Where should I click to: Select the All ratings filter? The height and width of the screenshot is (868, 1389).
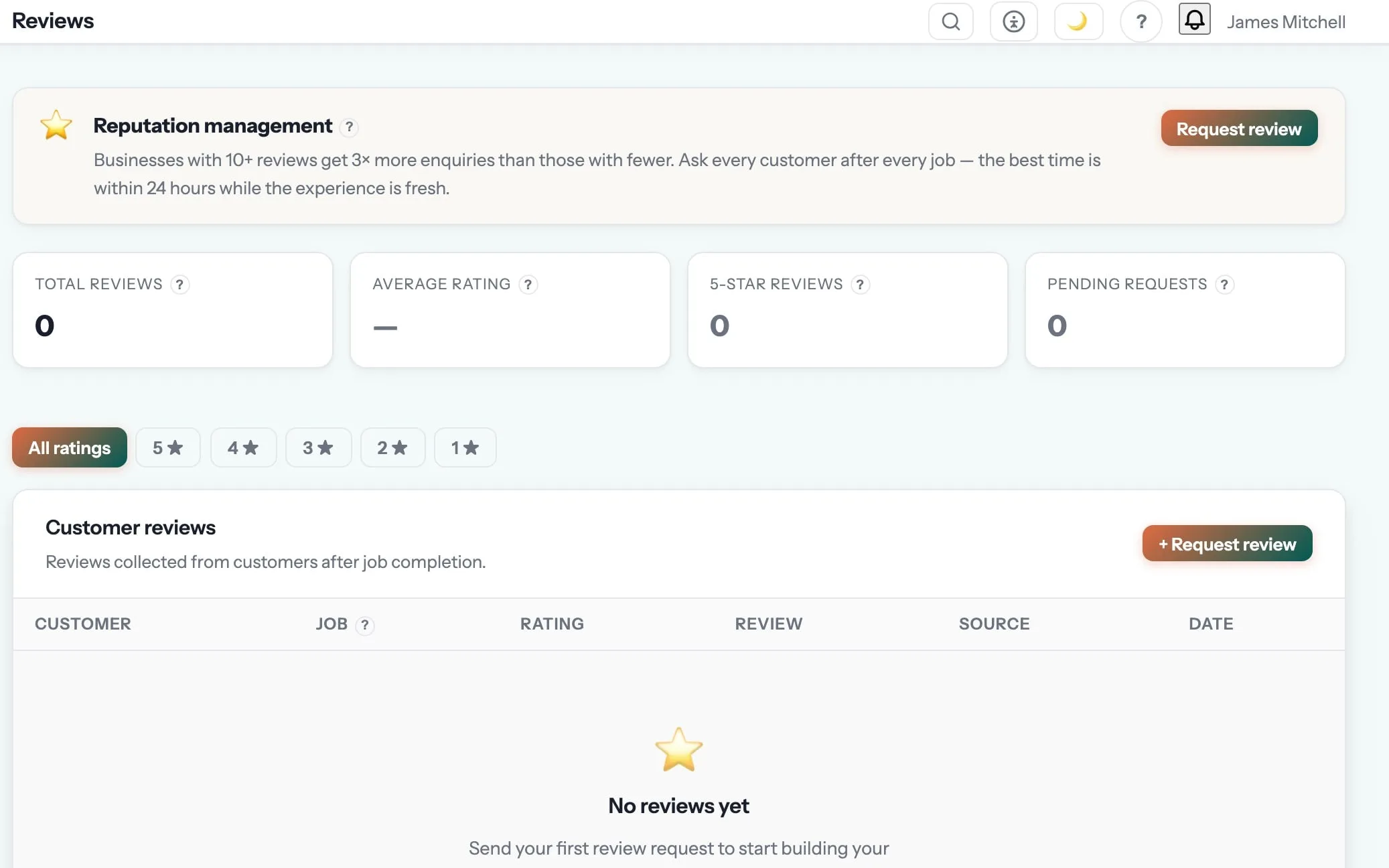(x=70, y=447)
